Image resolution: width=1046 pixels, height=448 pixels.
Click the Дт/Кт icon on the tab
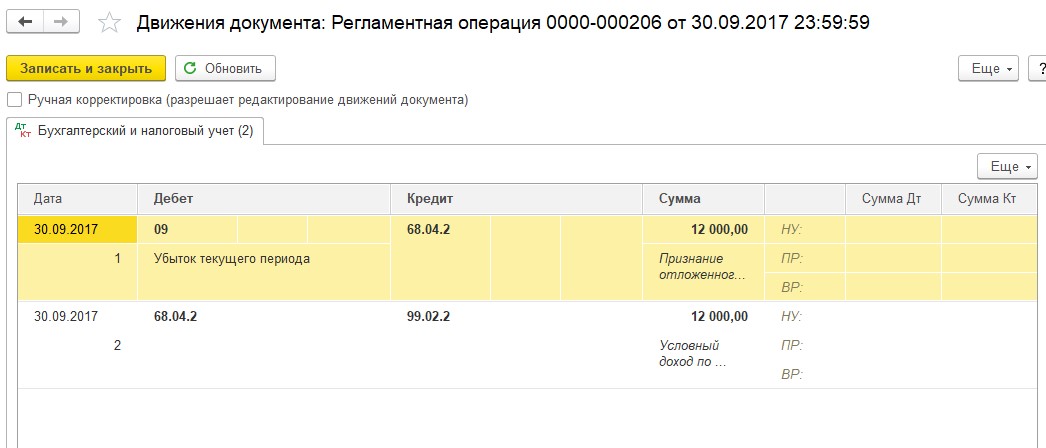tap(26, 130)
